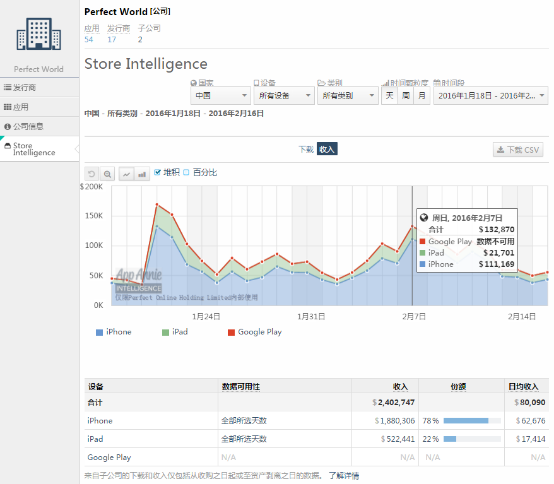Viewport: 554px width, 484px height.
Task: Toggle iPad series in chart legend
Action: click(x=175, y=332)
